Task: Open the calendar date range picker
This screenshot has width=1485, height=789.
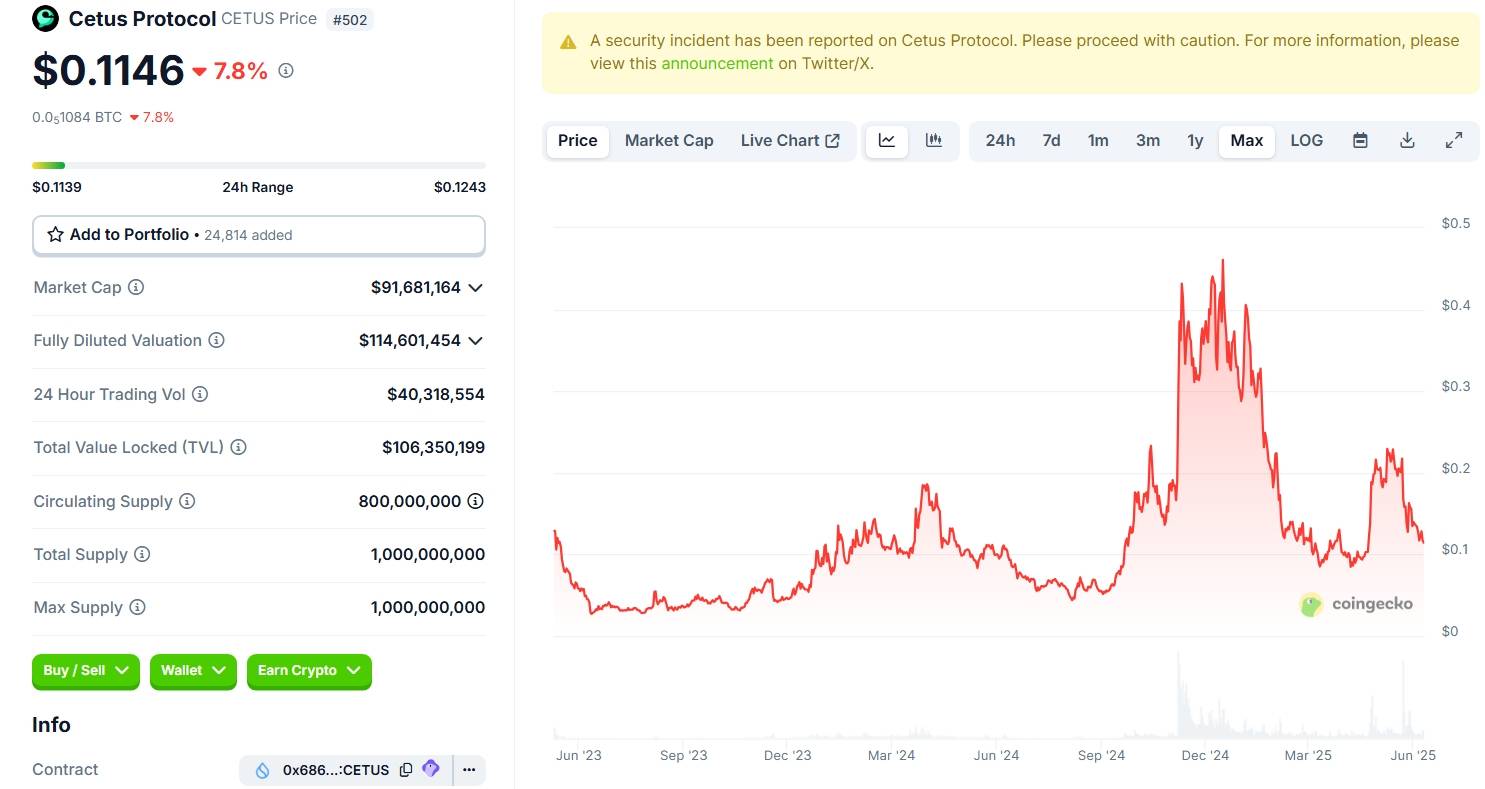Action: tap(1360, 141)
